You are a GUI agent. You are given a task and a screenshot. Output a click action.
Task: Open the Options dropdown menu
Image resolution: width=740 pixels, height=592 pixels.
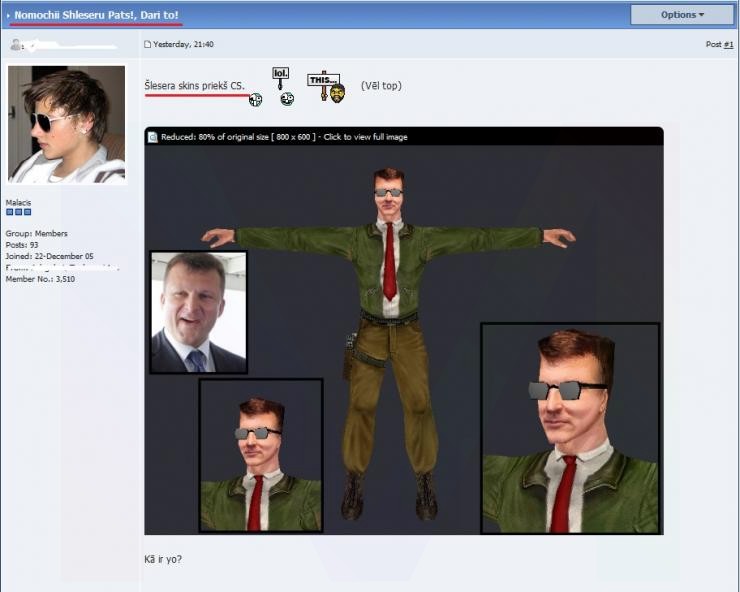click(682, 15)
